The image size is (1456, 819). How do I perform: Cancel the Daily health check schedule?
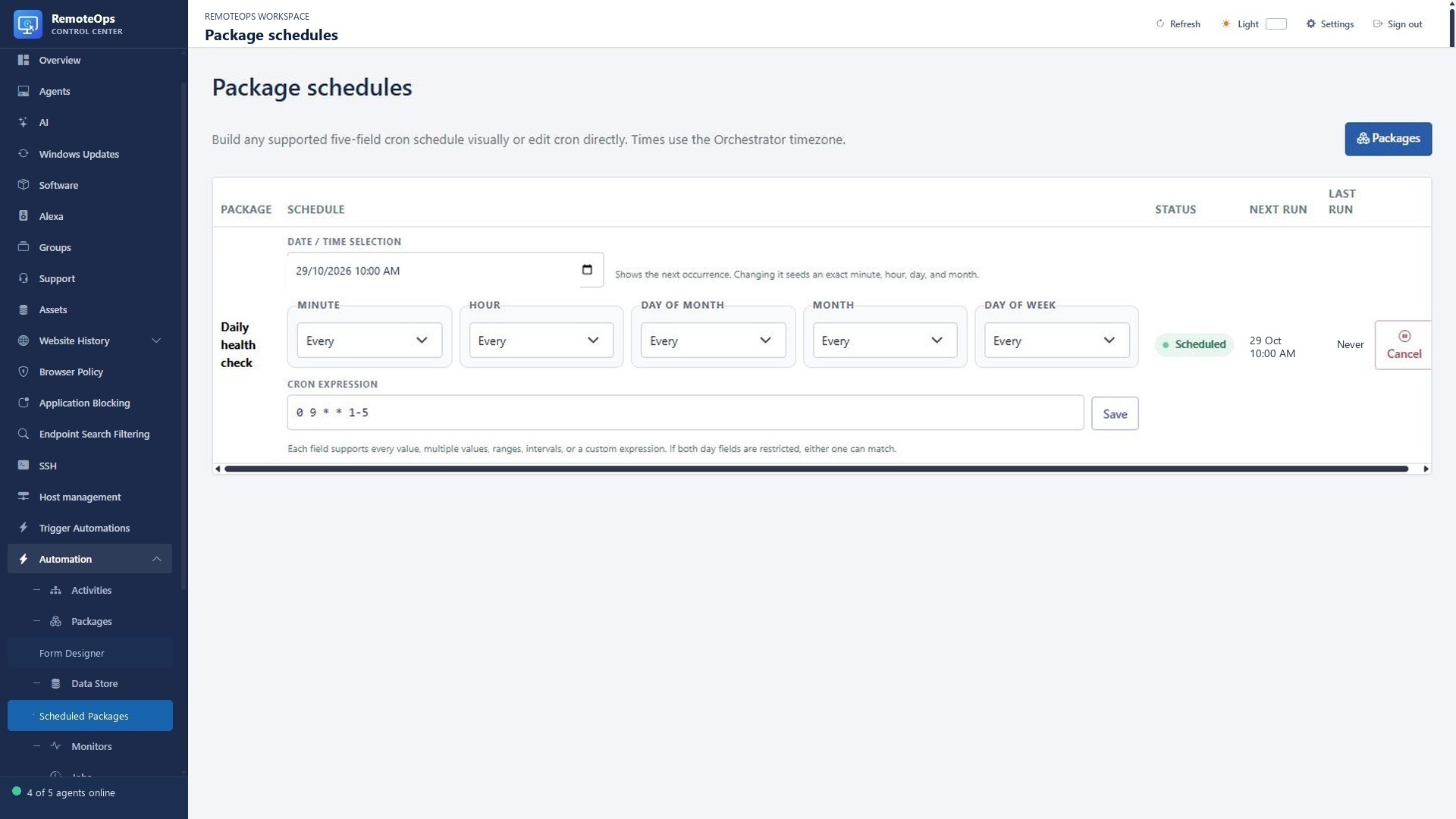(1403, 345)
